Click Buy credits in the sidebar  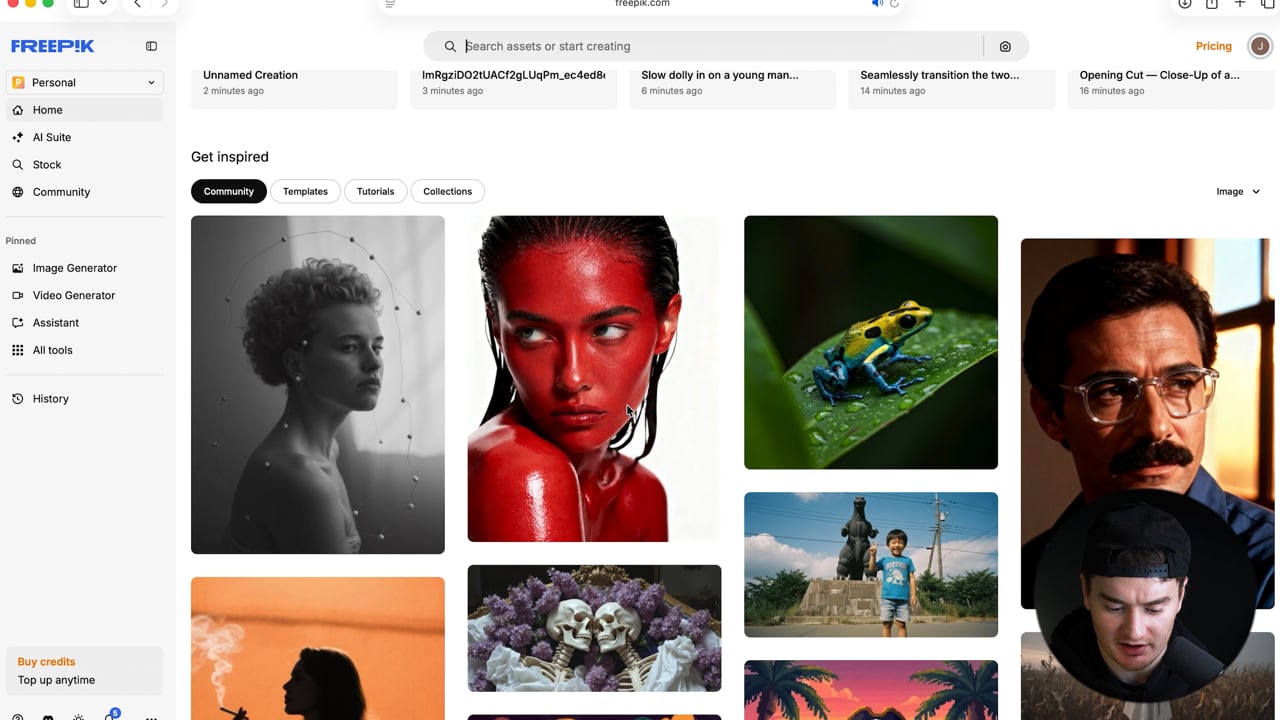(46, 661)
